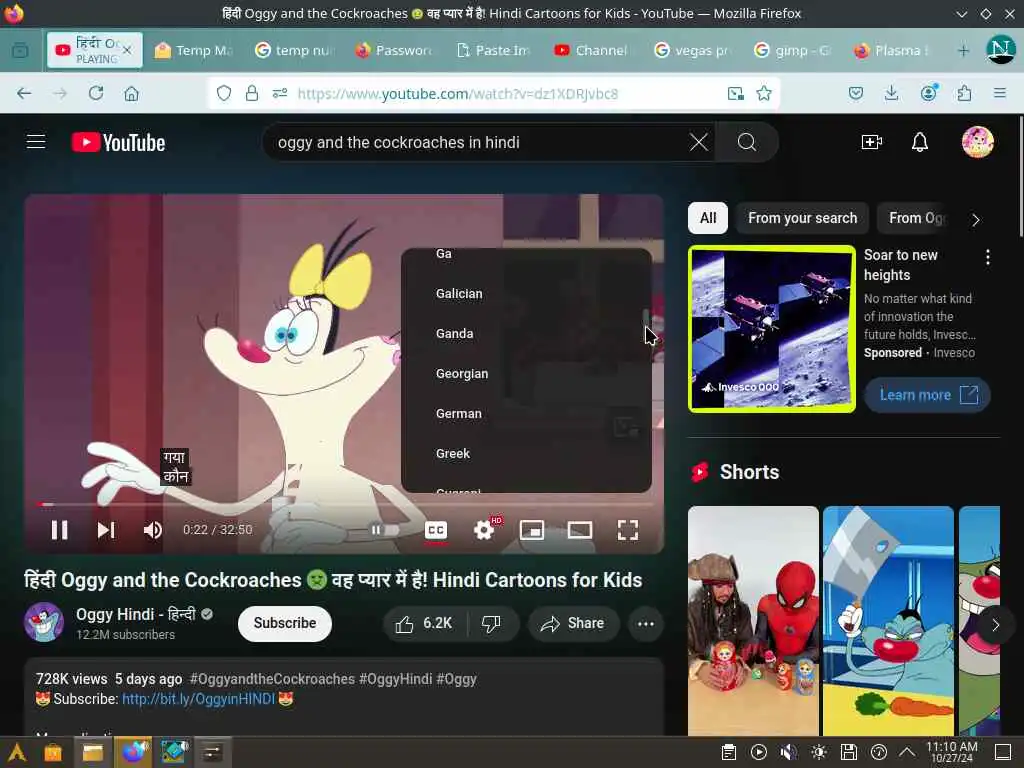Choose Greek in the language list
This screenshot has width=1024, height=768.
(x=453, y=453)
